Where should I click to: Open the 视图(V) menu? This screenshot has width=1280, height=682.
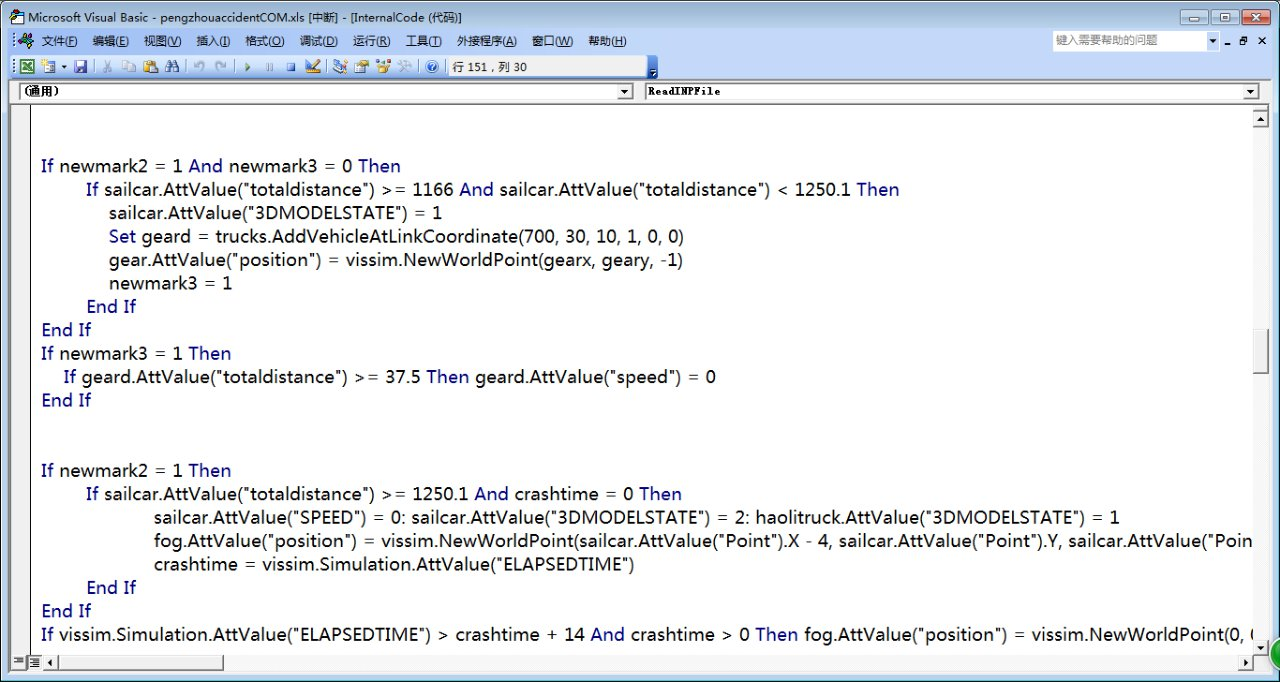[x=162, y=41]
